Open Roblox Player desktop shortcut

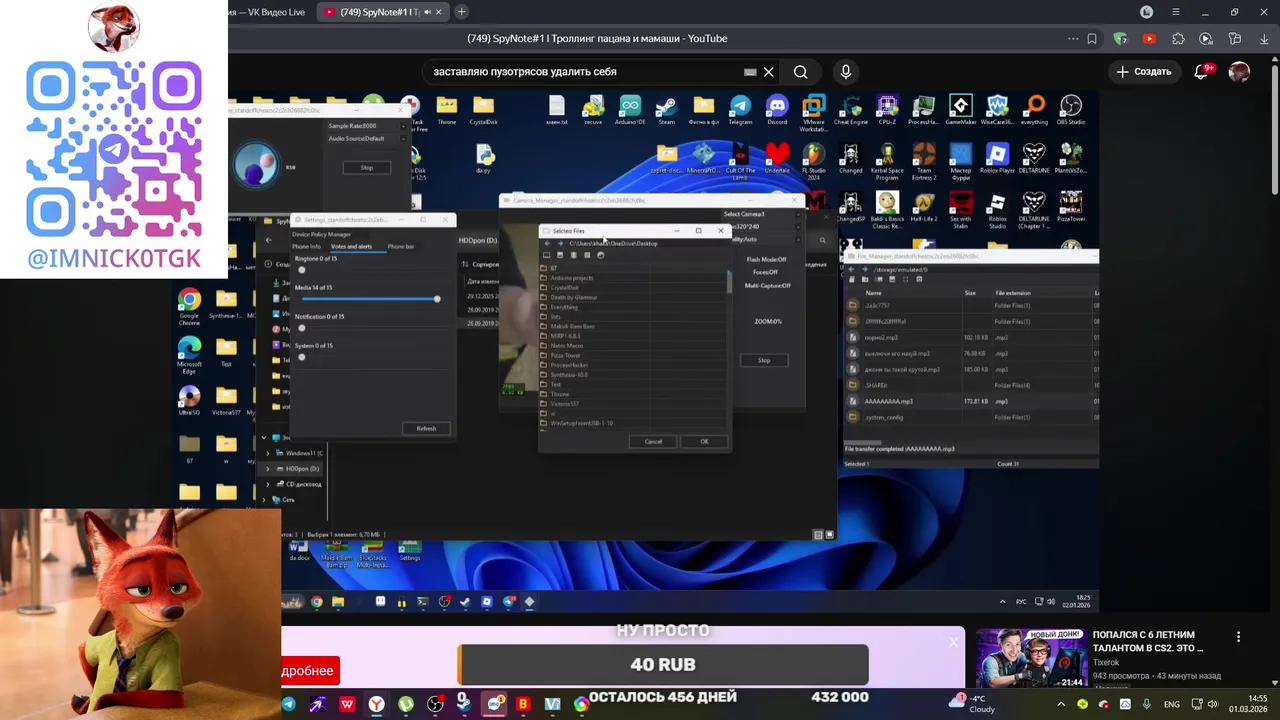(997, 158)
